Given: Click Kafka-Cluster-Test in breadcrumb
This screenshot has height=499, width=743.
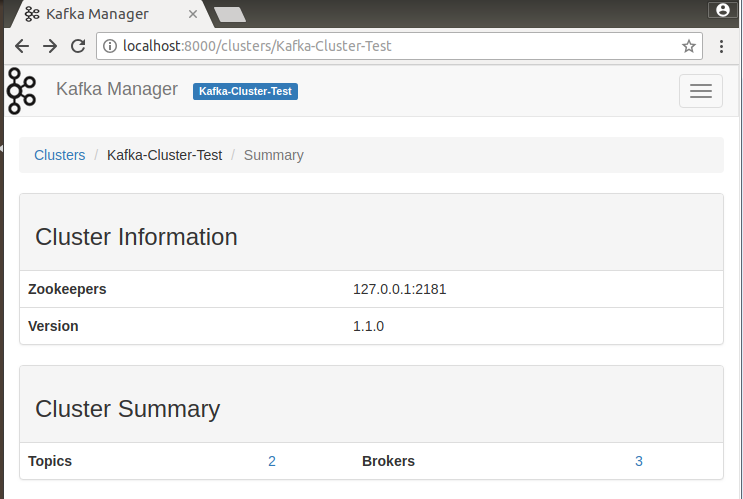Looking at the screenshot, I should 164,155.
